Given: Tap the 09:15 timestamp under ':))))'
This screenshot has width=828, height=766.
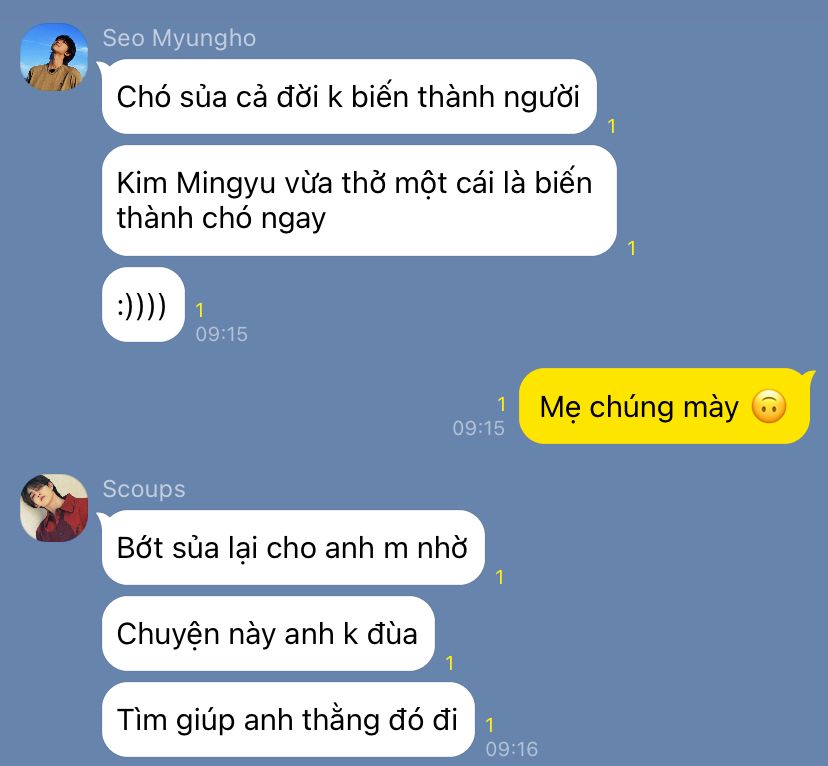Looking at the screenshot, I should (x=221, y=334).
